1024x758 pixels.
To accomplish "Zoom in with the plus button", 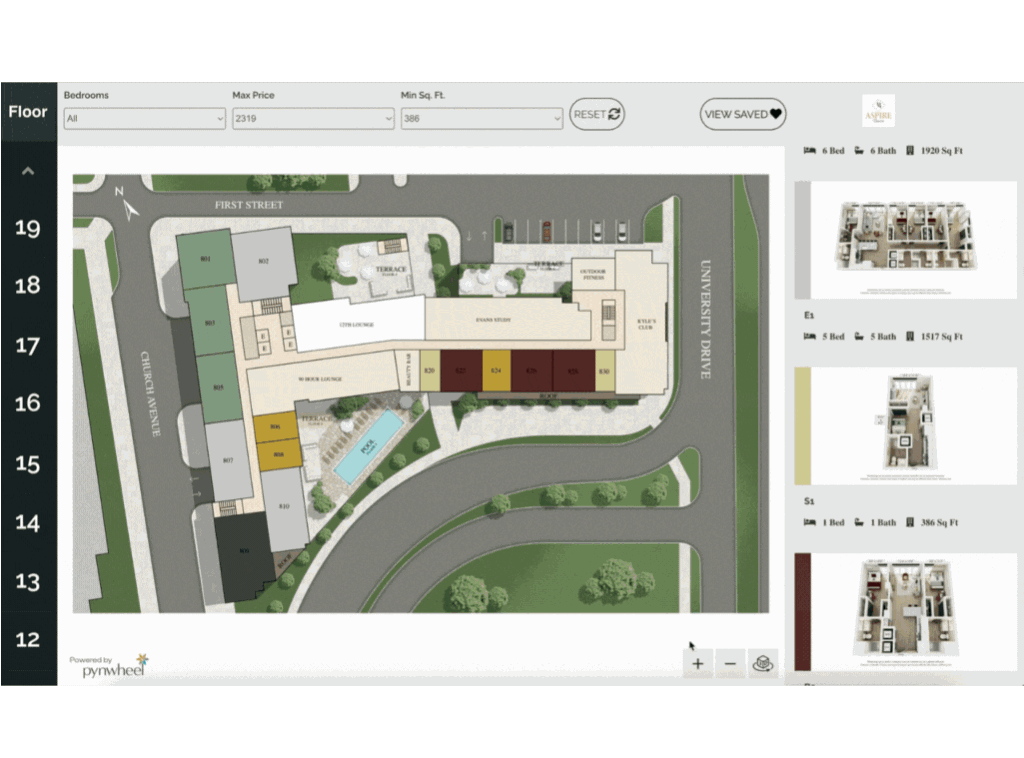I will point(697,663).
